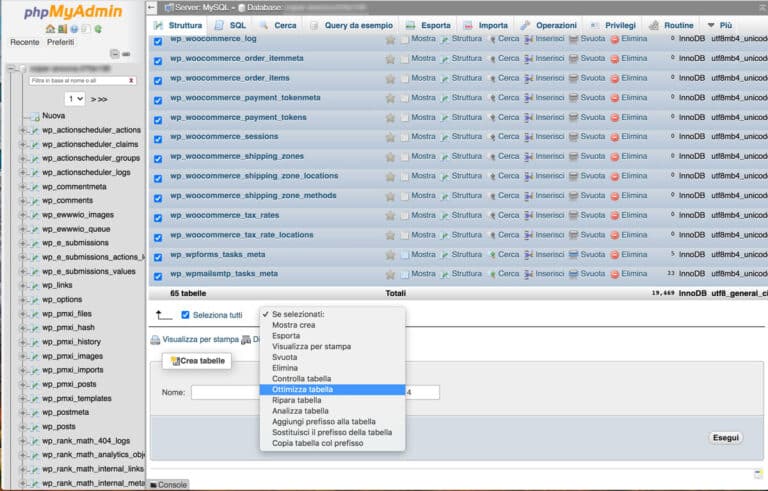Expand the wp_postmeta tree node

coord(22,413)
